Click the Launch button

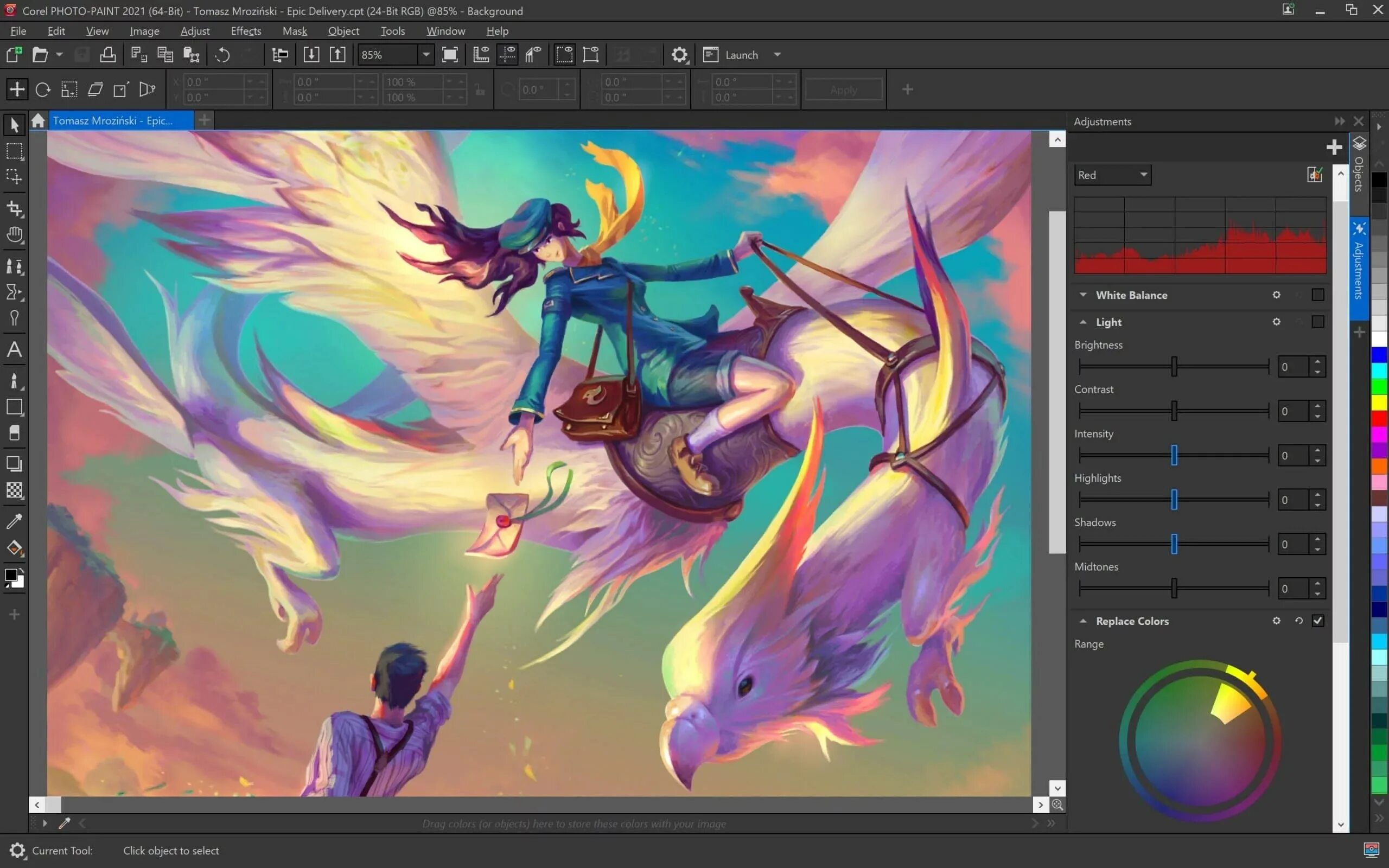click(x=741, y=55)
